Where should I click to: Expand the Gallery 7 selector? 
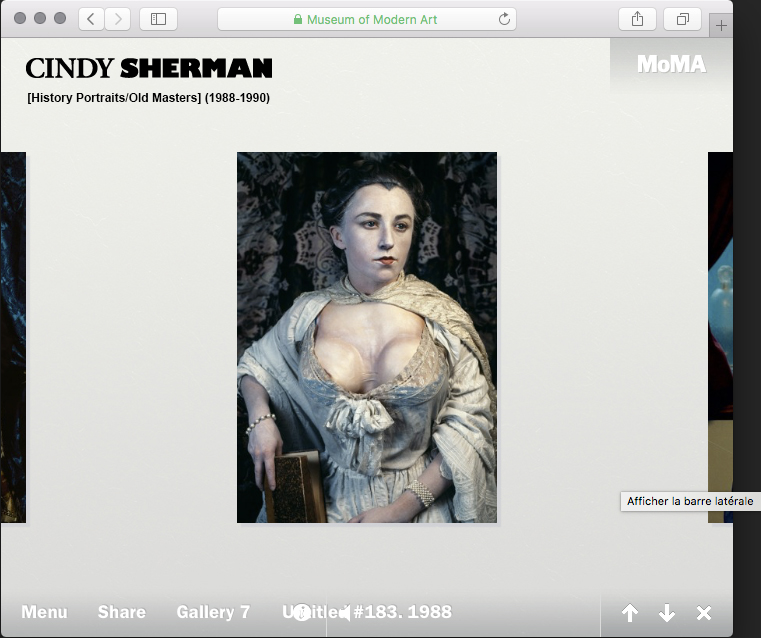[x=213, y=612]
